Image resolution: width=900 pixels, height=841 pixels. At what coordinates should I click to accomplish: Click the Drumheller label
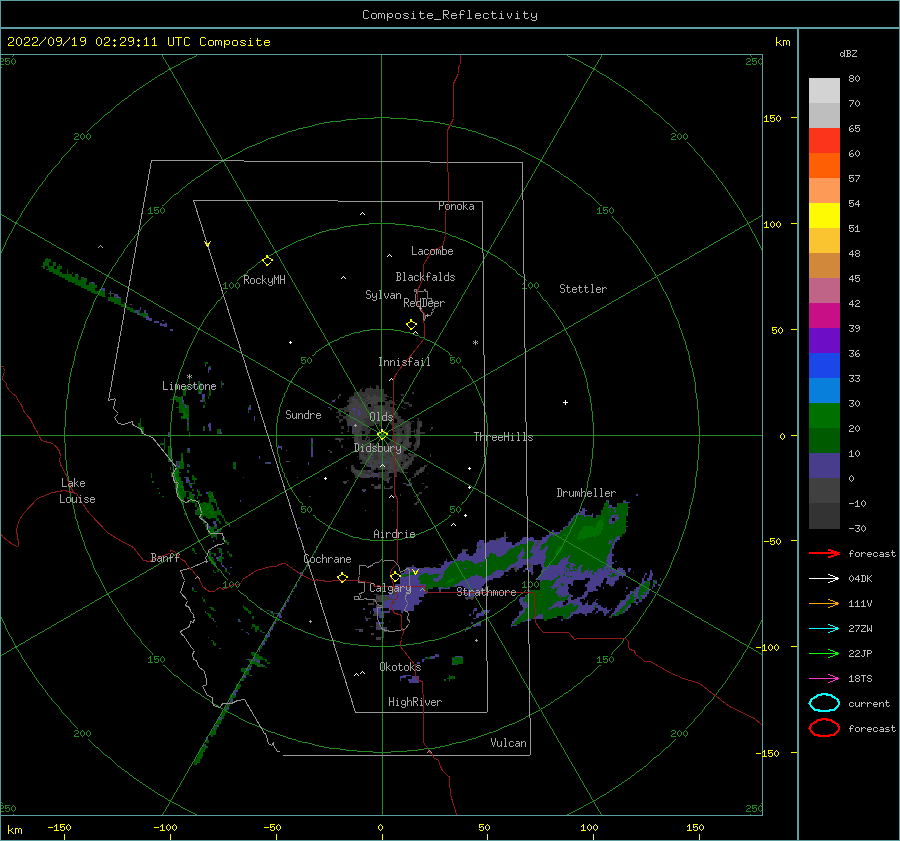[x=586, y=493]
